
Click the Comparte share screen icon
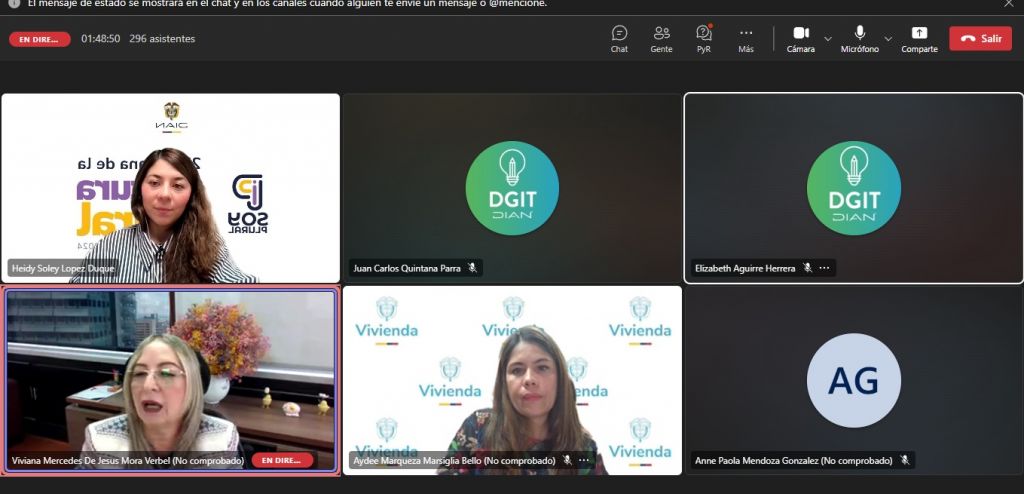click(x=919, y=39)
